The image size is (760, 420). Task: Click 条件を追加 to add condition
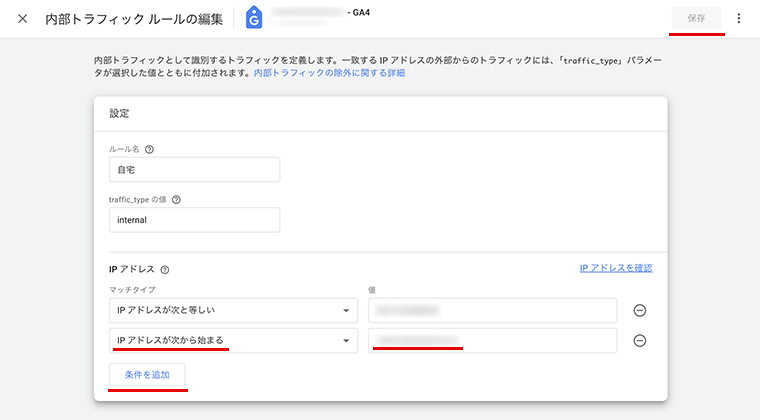(147, 374)
